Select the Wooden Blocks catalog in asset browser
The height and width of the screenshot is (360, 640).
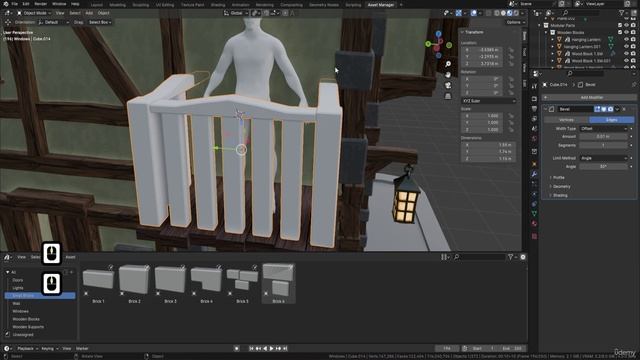(x=26, y=319)
